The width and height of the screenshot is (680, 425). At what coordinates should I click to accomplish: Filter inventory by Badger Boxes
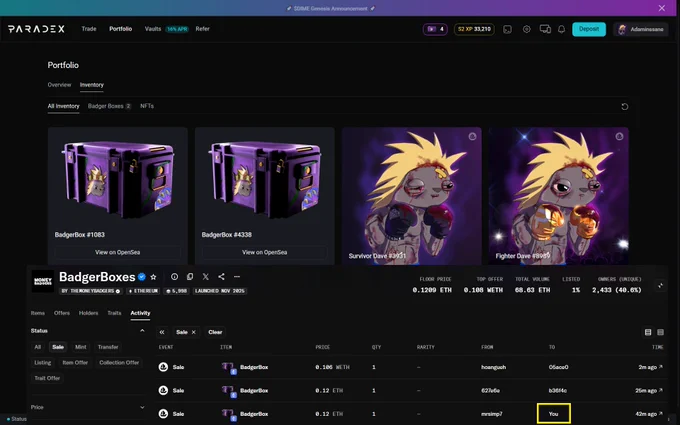pyautogui.click(x=109, y=106)
